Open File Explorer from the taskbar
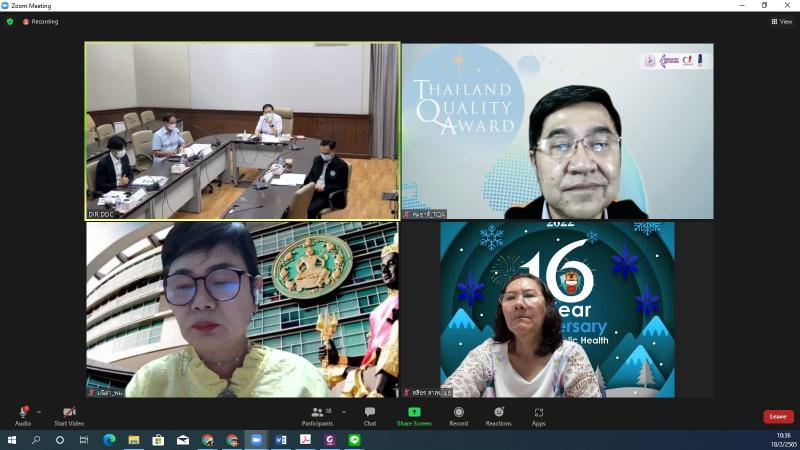Viewport: 800px width, 450px height. coord(134,440)
